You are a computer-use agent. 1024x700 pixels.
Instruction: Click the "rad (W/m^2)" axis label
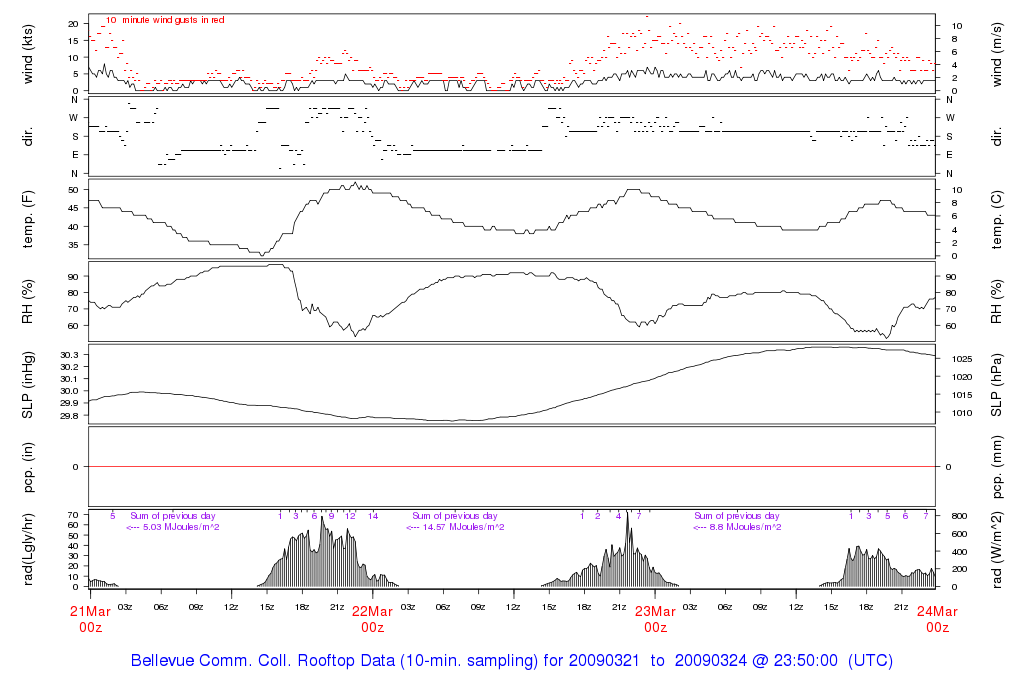997,549
